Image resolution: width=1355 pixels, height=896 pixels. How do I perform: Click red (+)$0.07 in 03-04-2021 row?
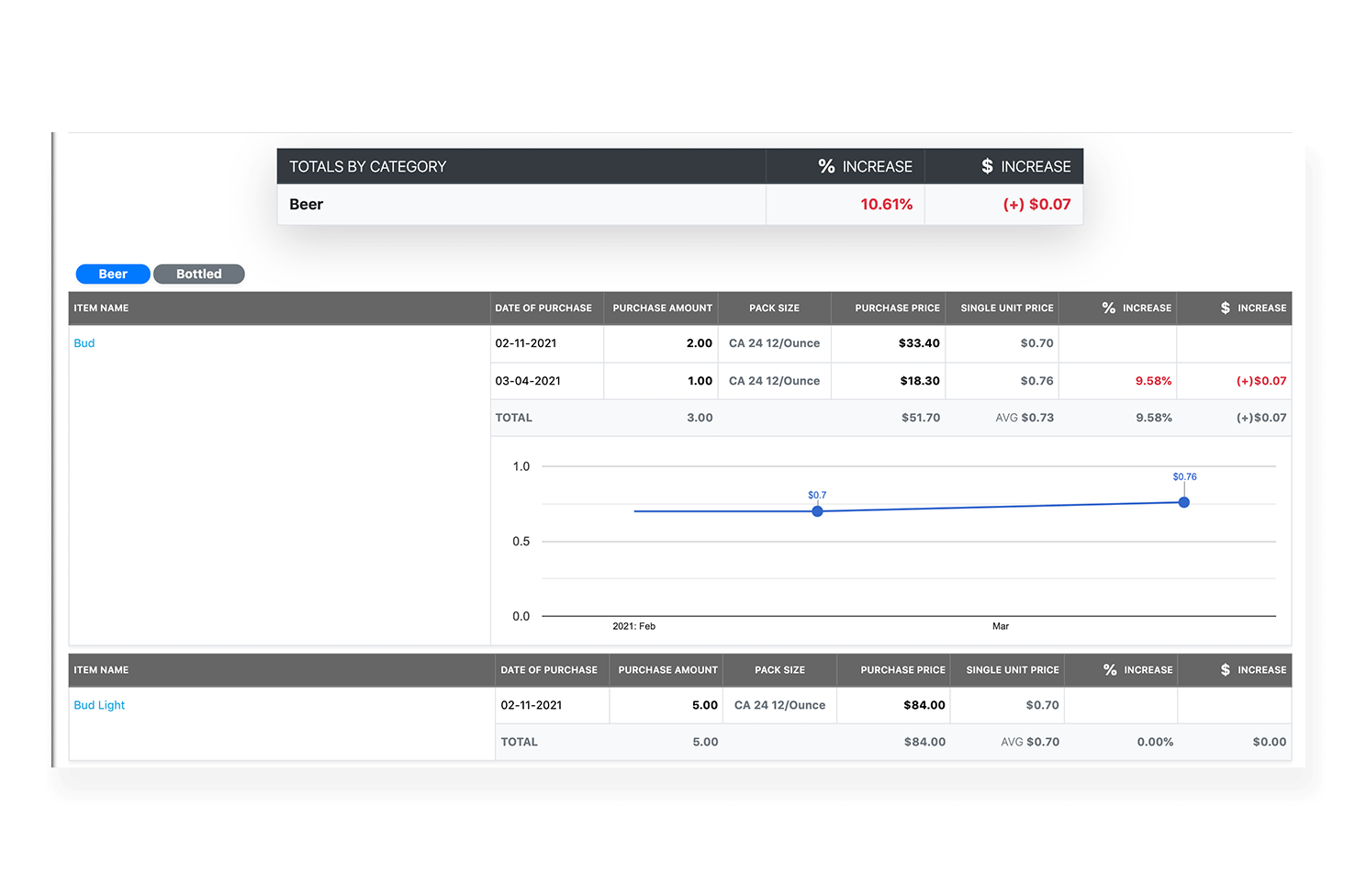[x=1261, y=381]
